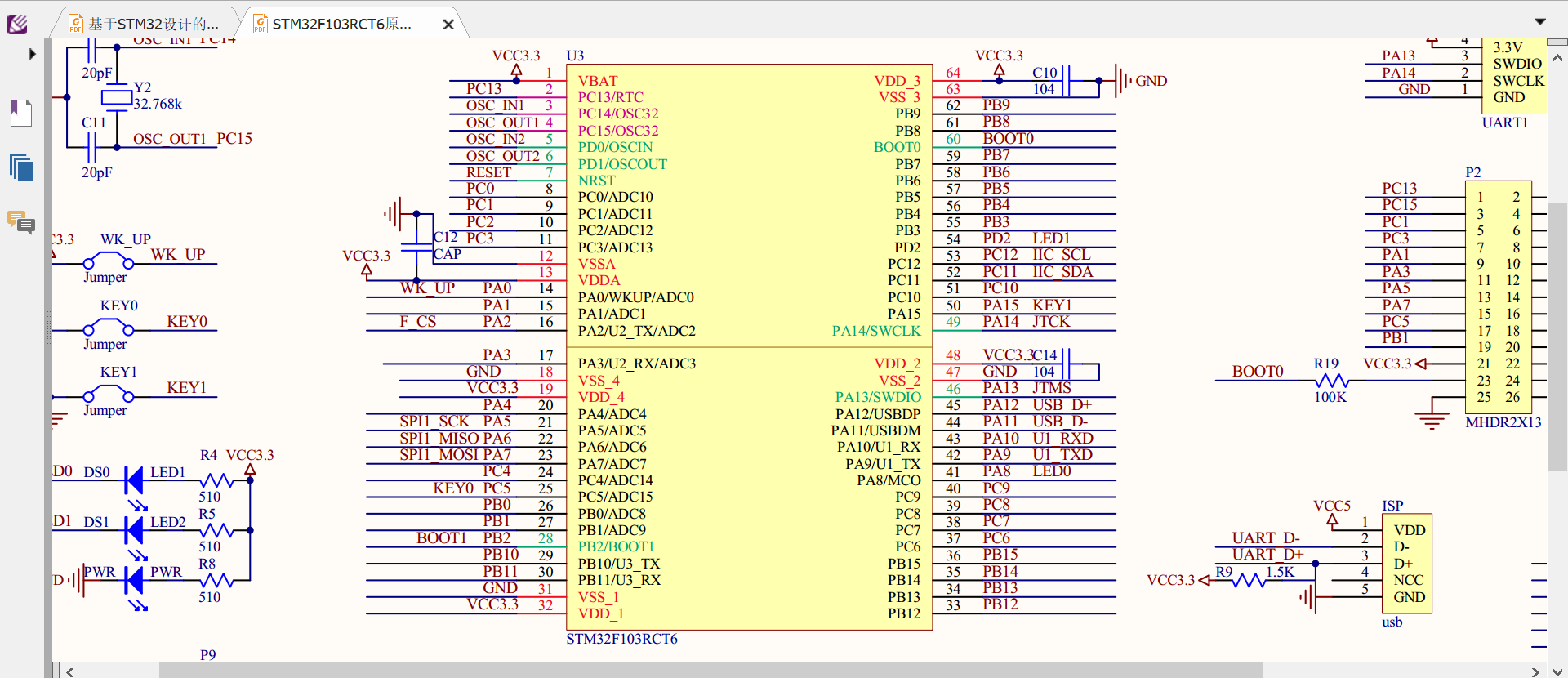The height and width of the screenshot is (678, 1568).
Task: Click the SPI1_MISO net label
Action: pos(439,439)
